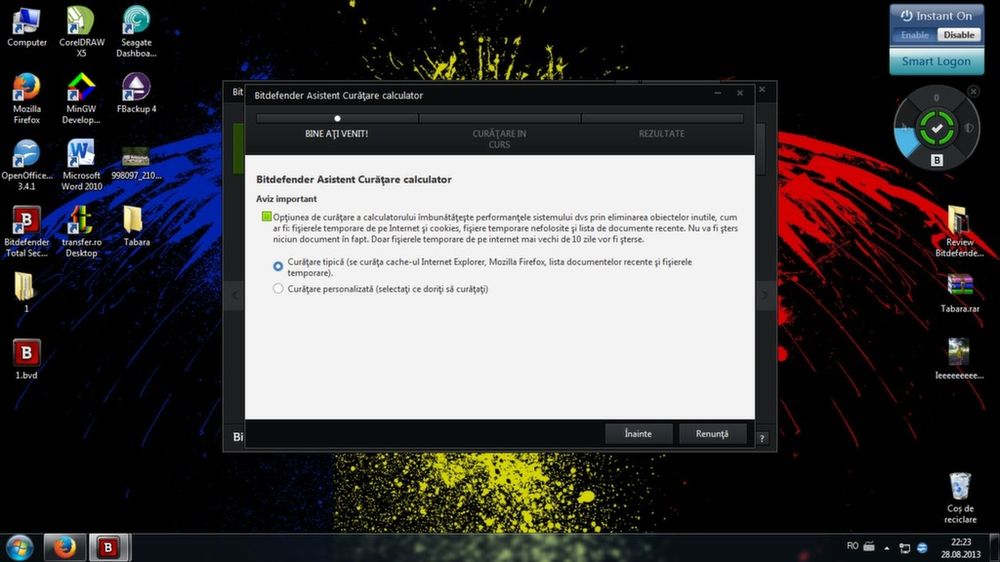Close the Bitdefender security widget
Screen dimensions: 1000x562
click(x=973, y=92)
